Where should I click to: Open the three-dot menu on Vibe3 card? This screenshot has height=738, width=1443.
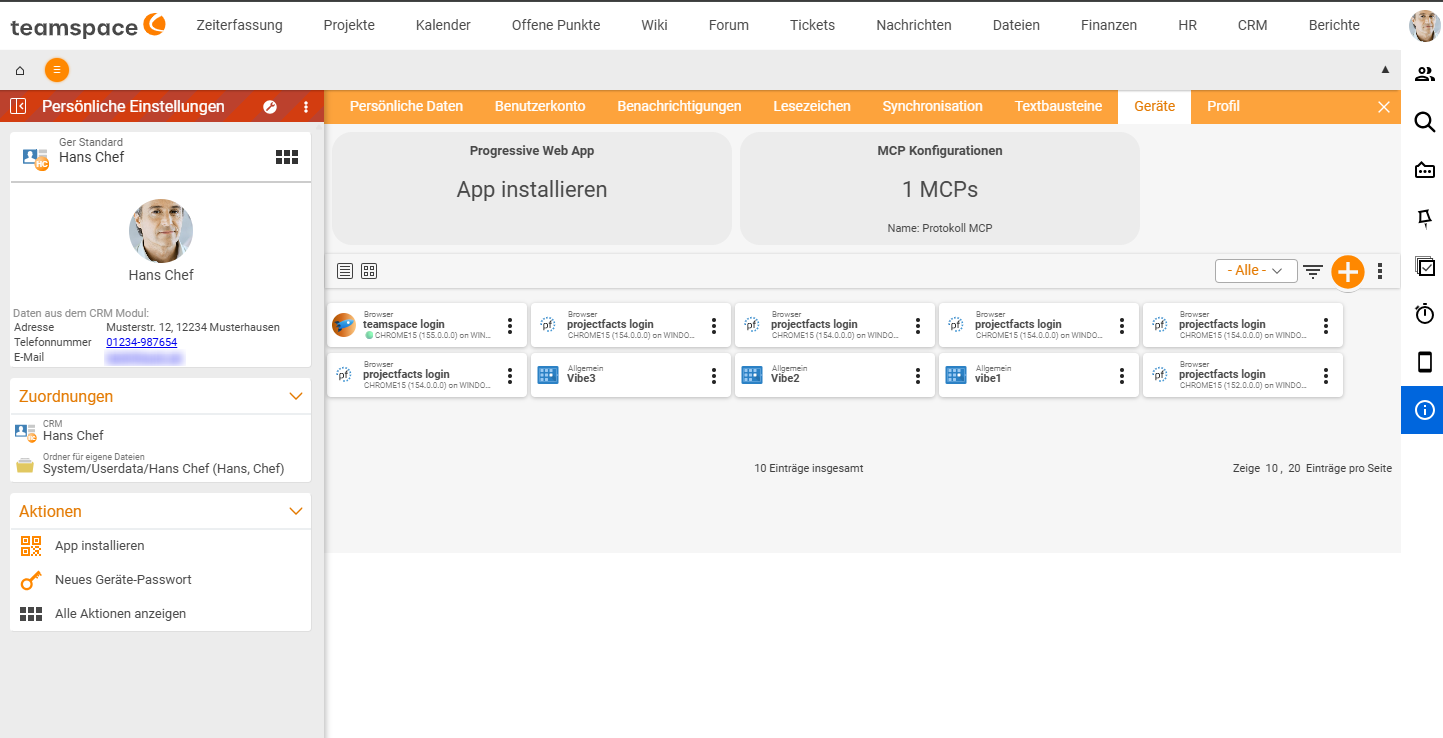[x=714, y=375]
